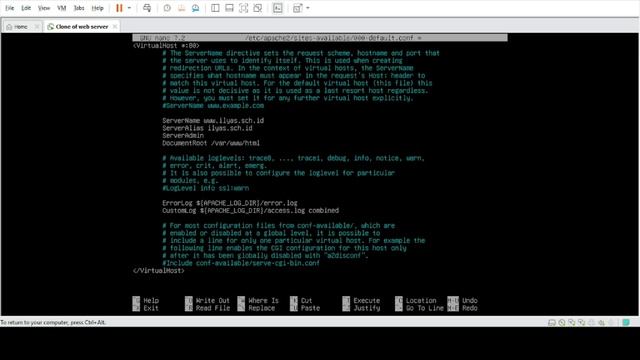Toggle the thumbnail bar view
The height and width of the screenshot is (360, 640).
tap(229, 8)
